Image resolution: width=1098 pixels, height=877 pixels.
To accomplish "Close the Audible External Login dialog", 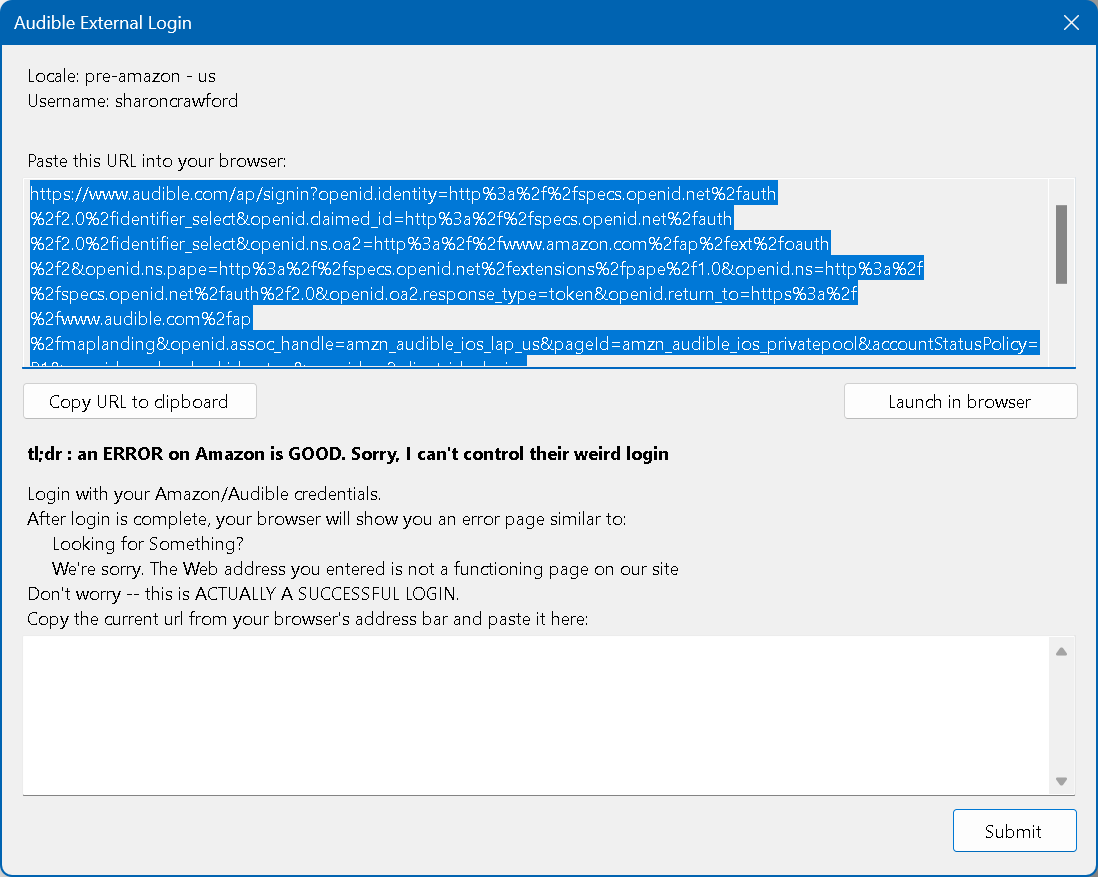I will (1071, 22).
